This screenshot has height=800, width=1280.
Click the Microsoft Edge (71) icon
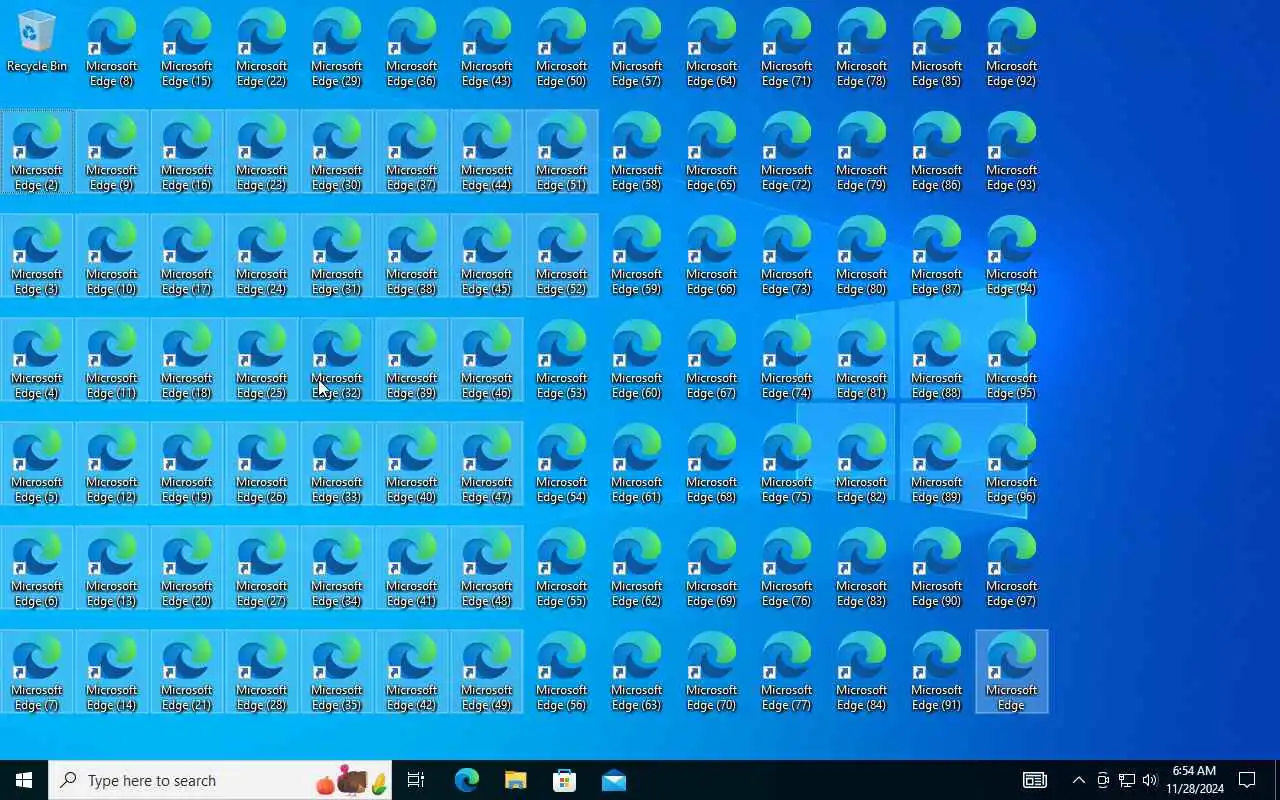787,48
